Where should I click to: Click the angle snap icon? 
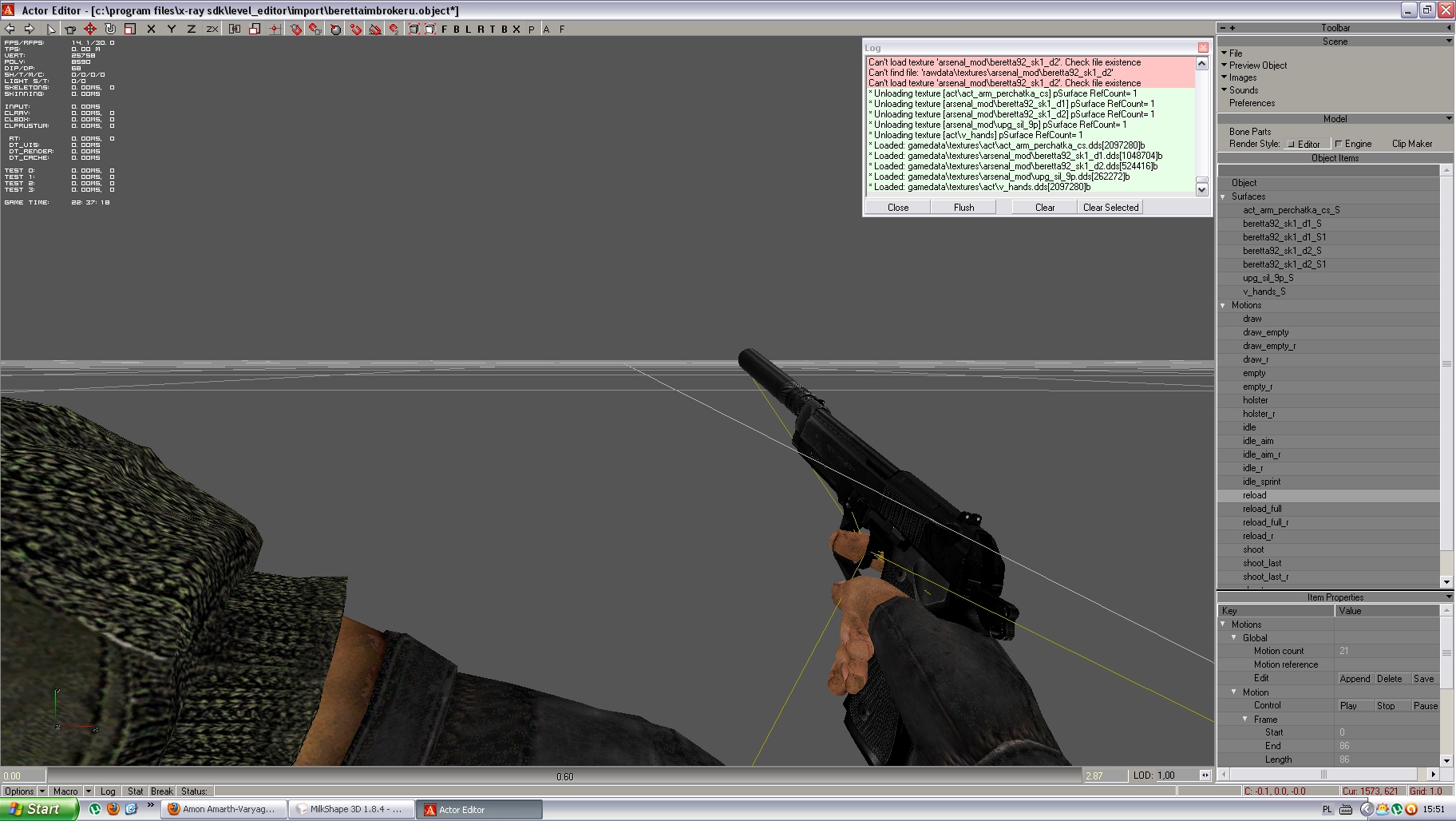(375, 29)
